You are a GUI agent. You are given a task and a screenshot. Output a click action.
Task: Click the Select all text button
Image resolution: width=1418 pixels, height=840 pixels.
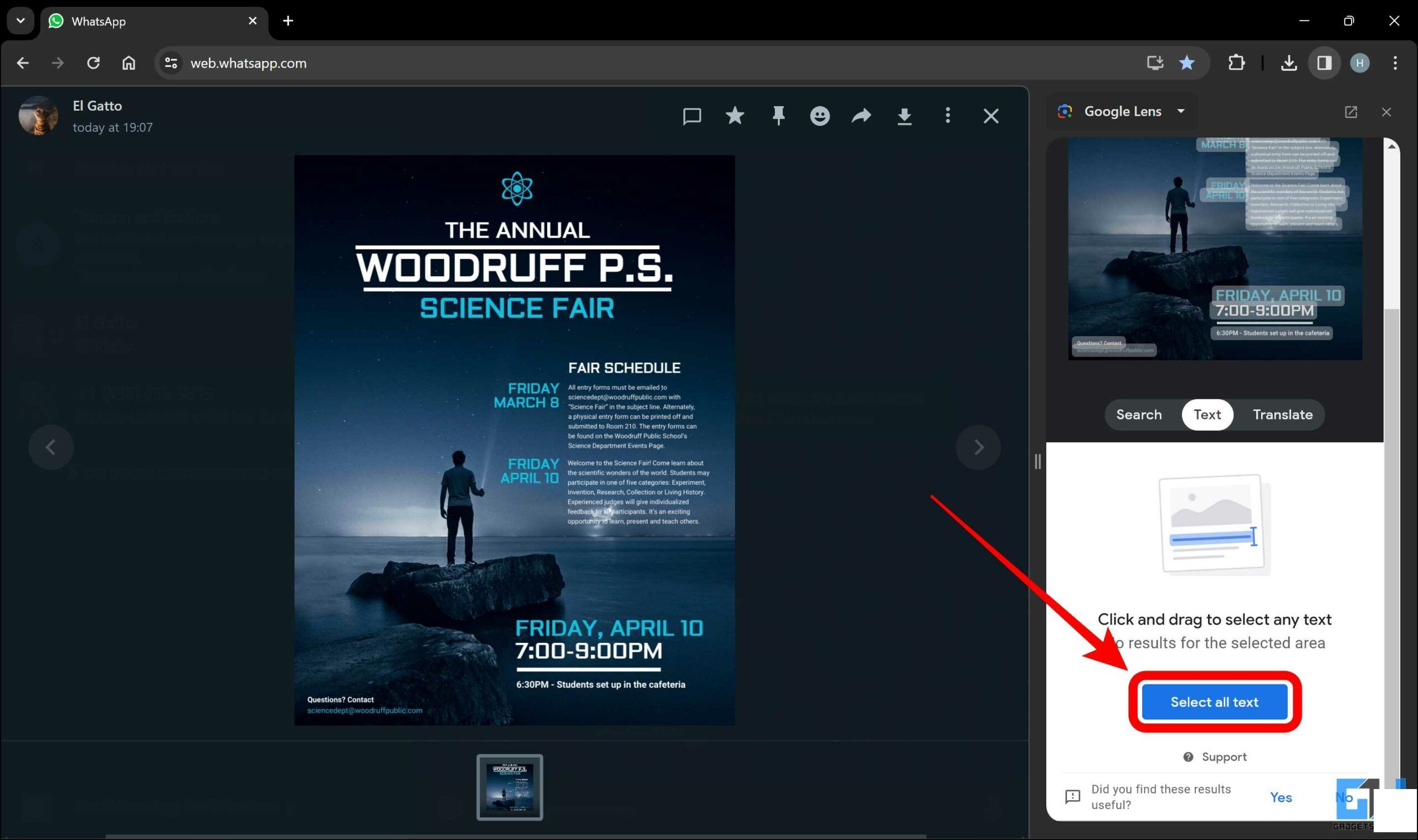[x=1214, y=702]
